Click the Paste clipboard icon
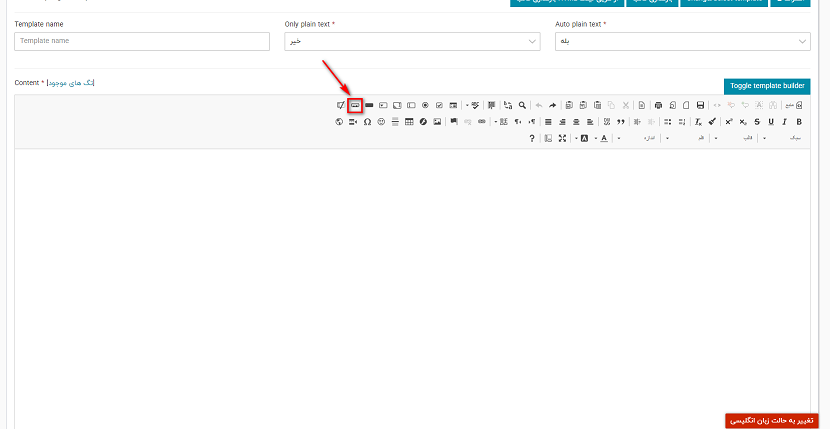830x429 pixels. coord(598,105)
